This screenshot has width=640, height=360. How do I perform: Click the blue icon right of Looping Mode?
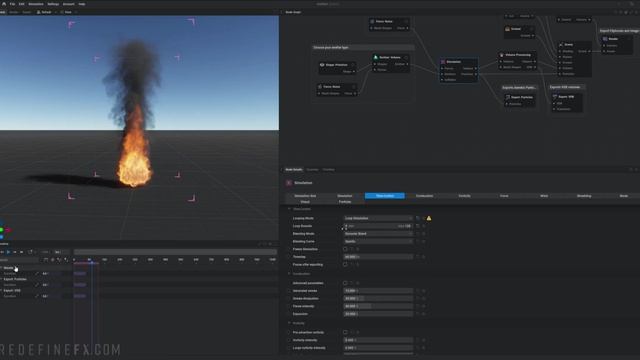(x=418, y=218)
